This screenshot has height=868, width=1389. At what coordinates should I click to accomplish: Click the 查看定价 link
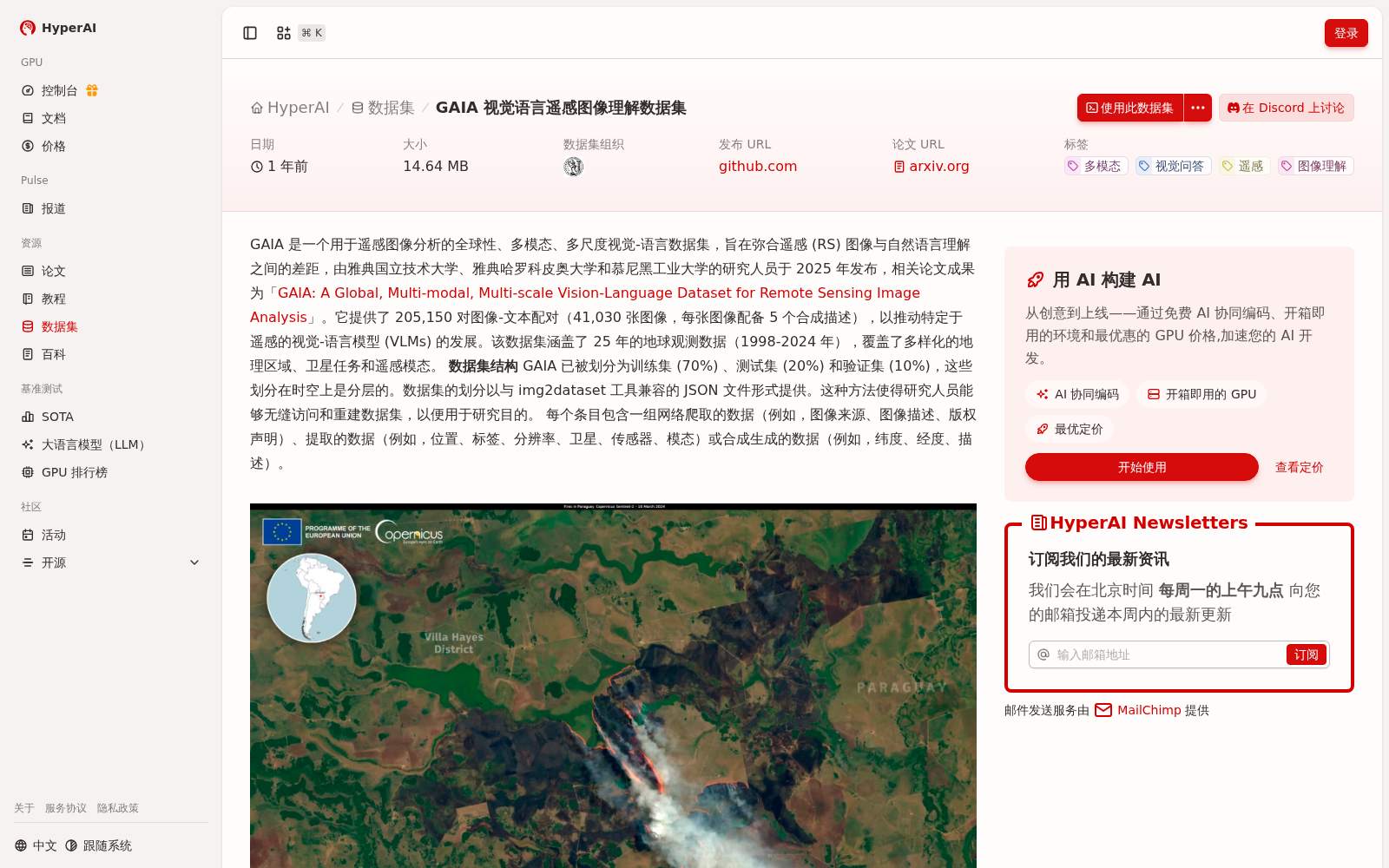pos(1299,467)
